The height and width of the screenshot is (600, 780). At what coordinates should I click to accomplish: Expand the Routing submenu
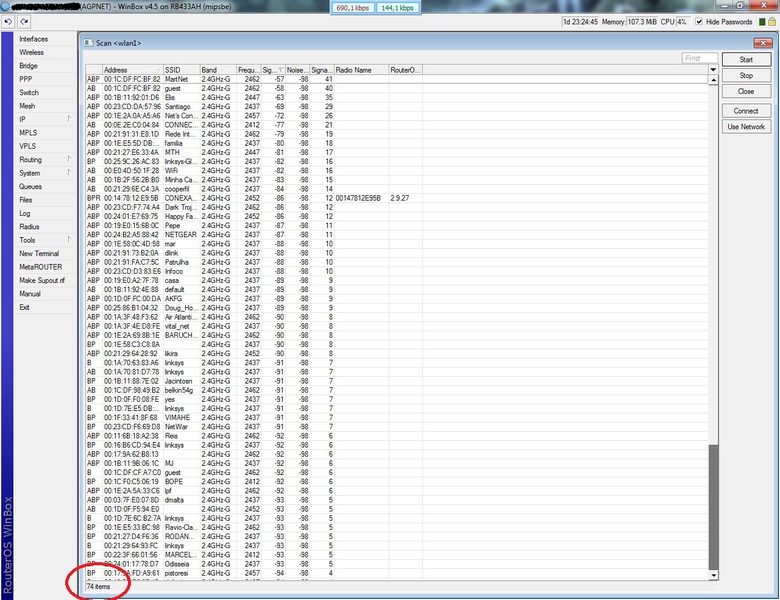click(45, 160)
